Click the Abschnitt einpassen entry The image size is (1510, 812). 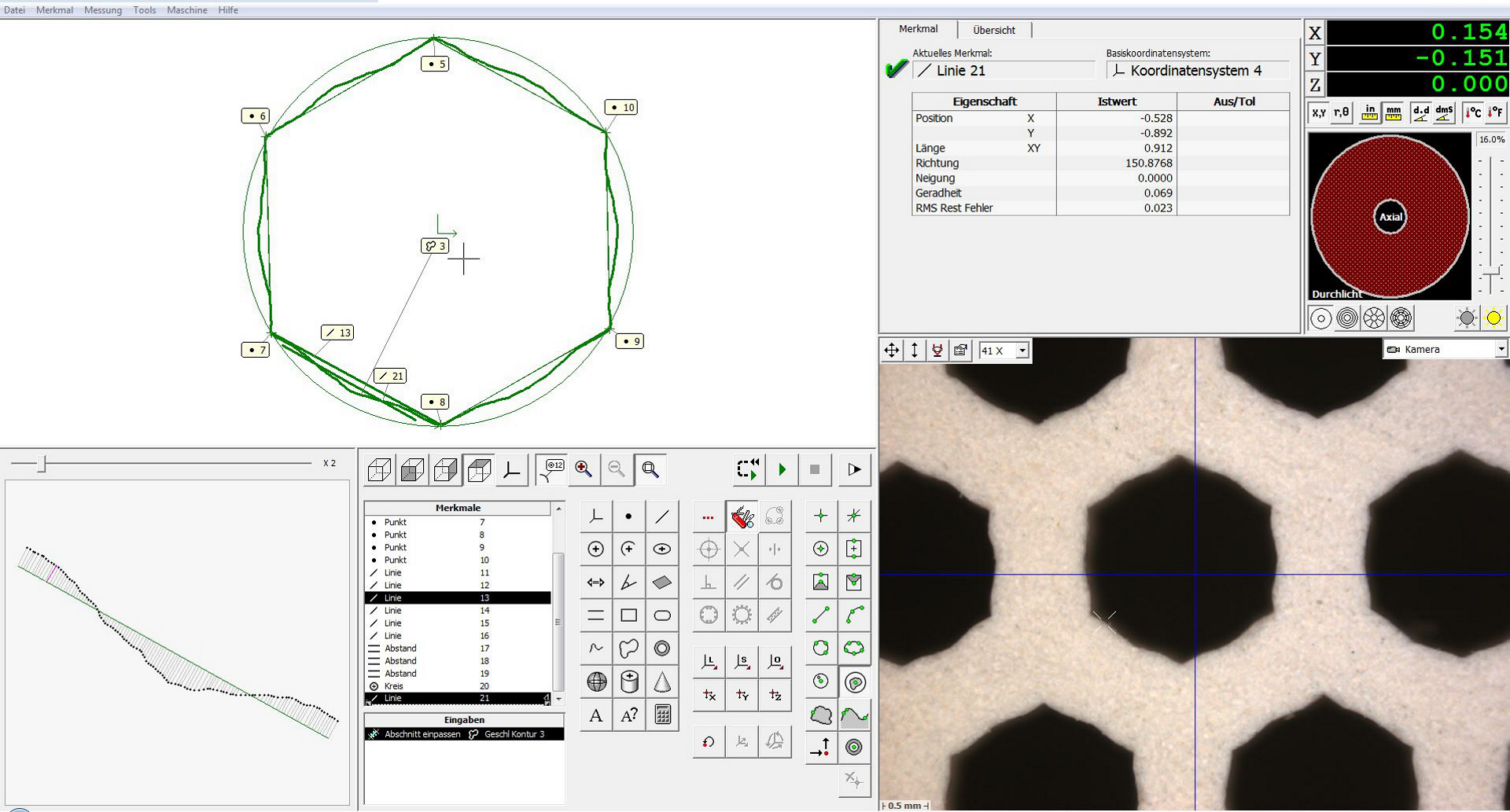click(422, 734)
